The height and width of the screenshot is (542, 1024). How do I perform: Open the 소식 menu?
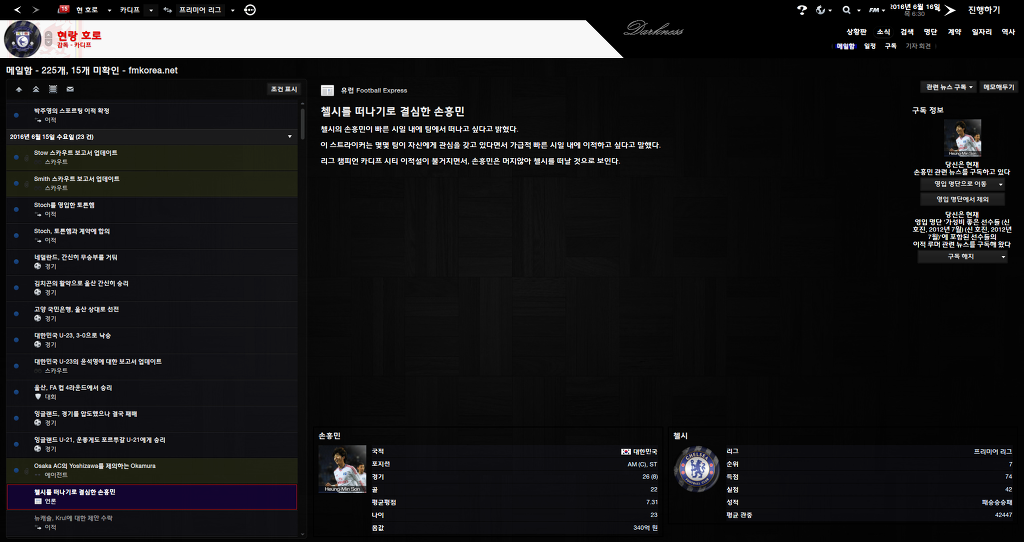click(884, 31)
